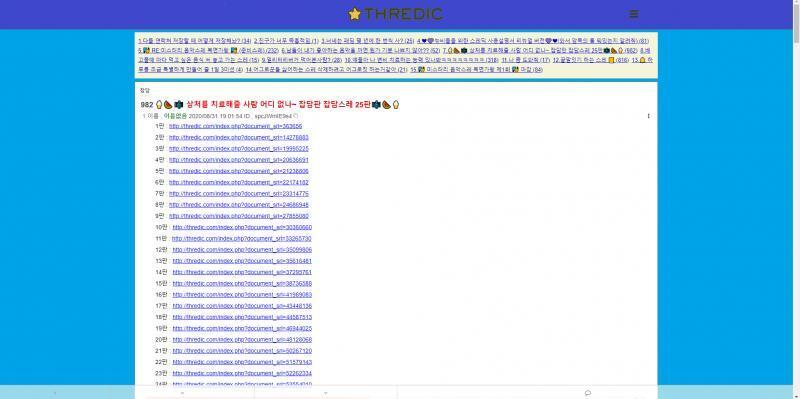Open top-list thread 12 with (816) replies
800x399 pixels.
click(591, 60)
